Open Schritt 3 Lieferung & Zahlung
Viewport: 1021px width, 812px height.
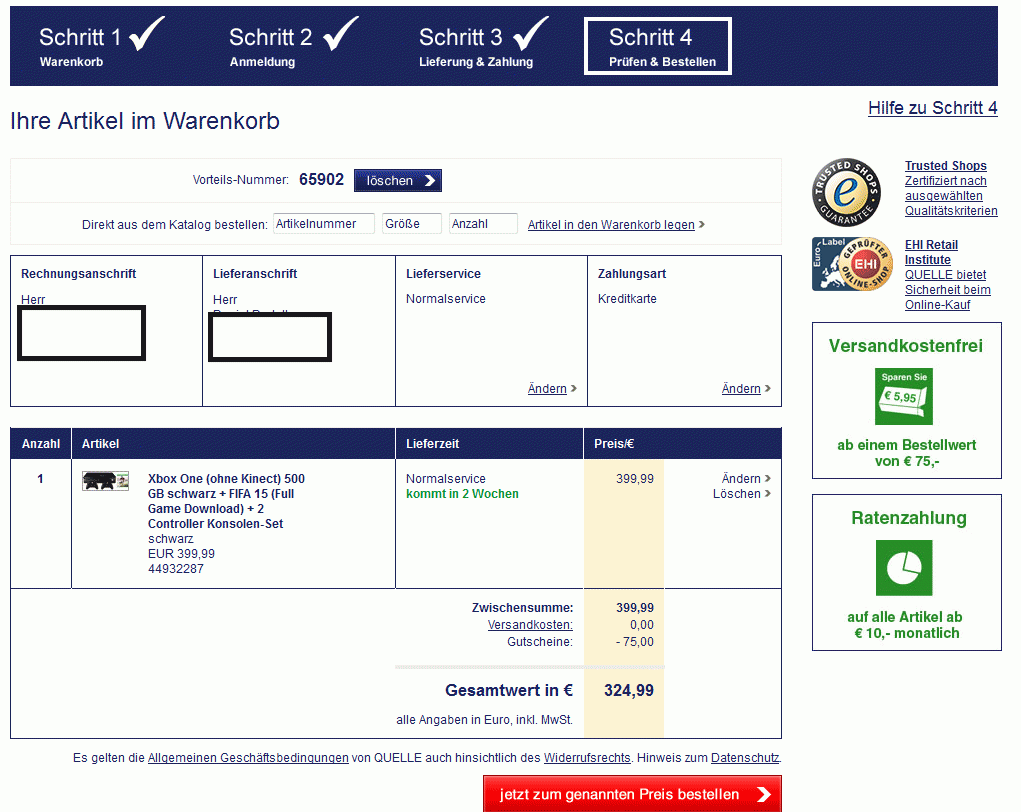(x=483, y=45)
